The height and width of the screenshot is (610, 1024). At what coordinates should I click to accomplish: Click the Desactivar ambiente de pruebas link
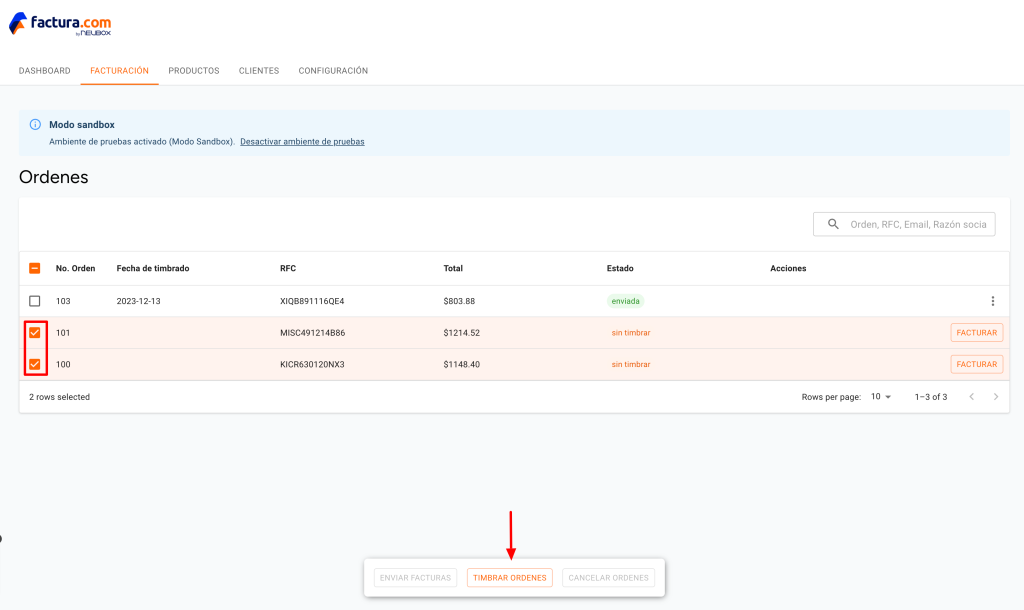pos(302,142)
